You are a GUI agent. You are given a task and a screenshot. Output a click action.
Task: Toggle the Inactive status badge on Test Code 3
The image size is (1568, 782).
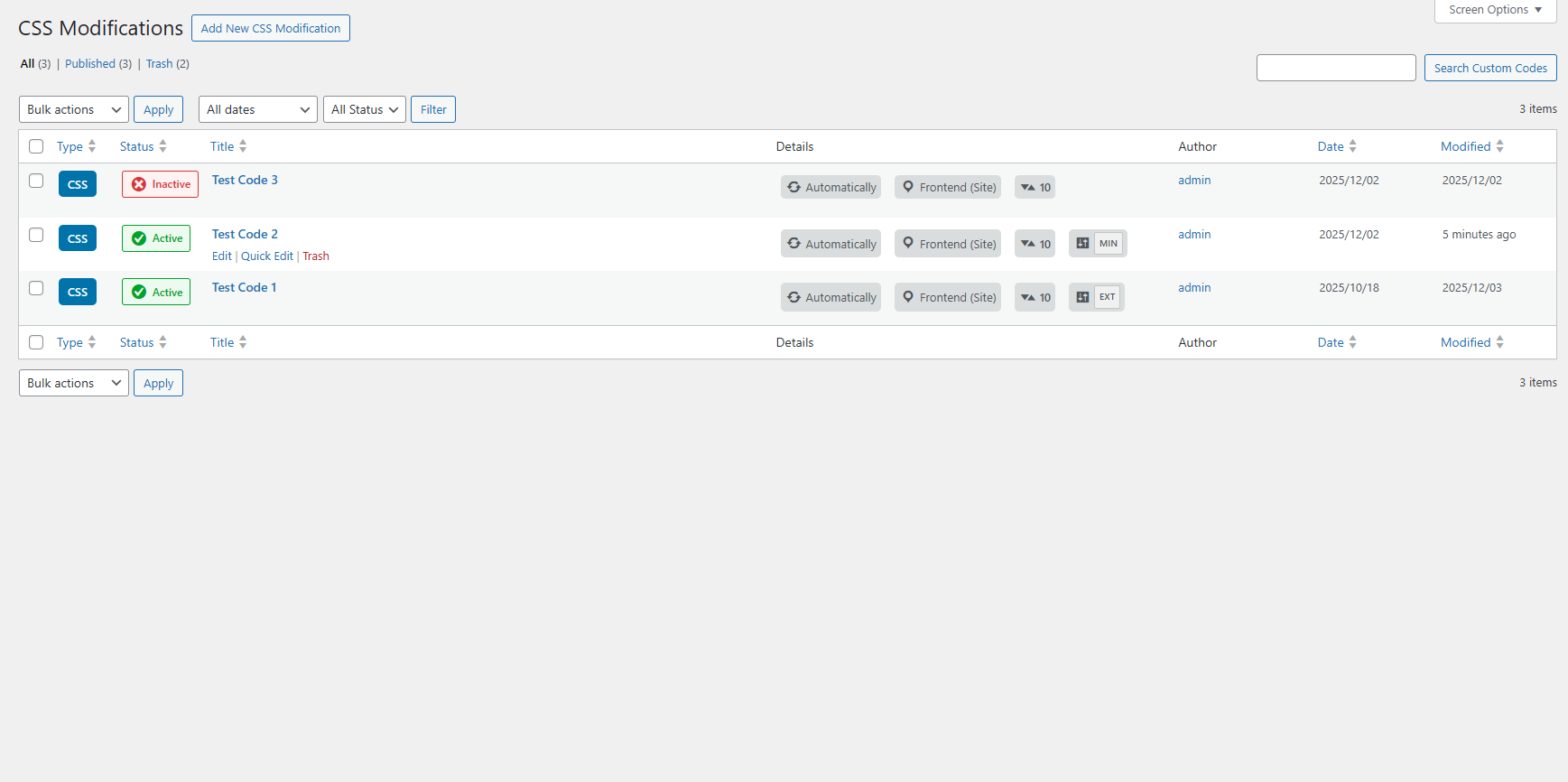pos(160,184)
